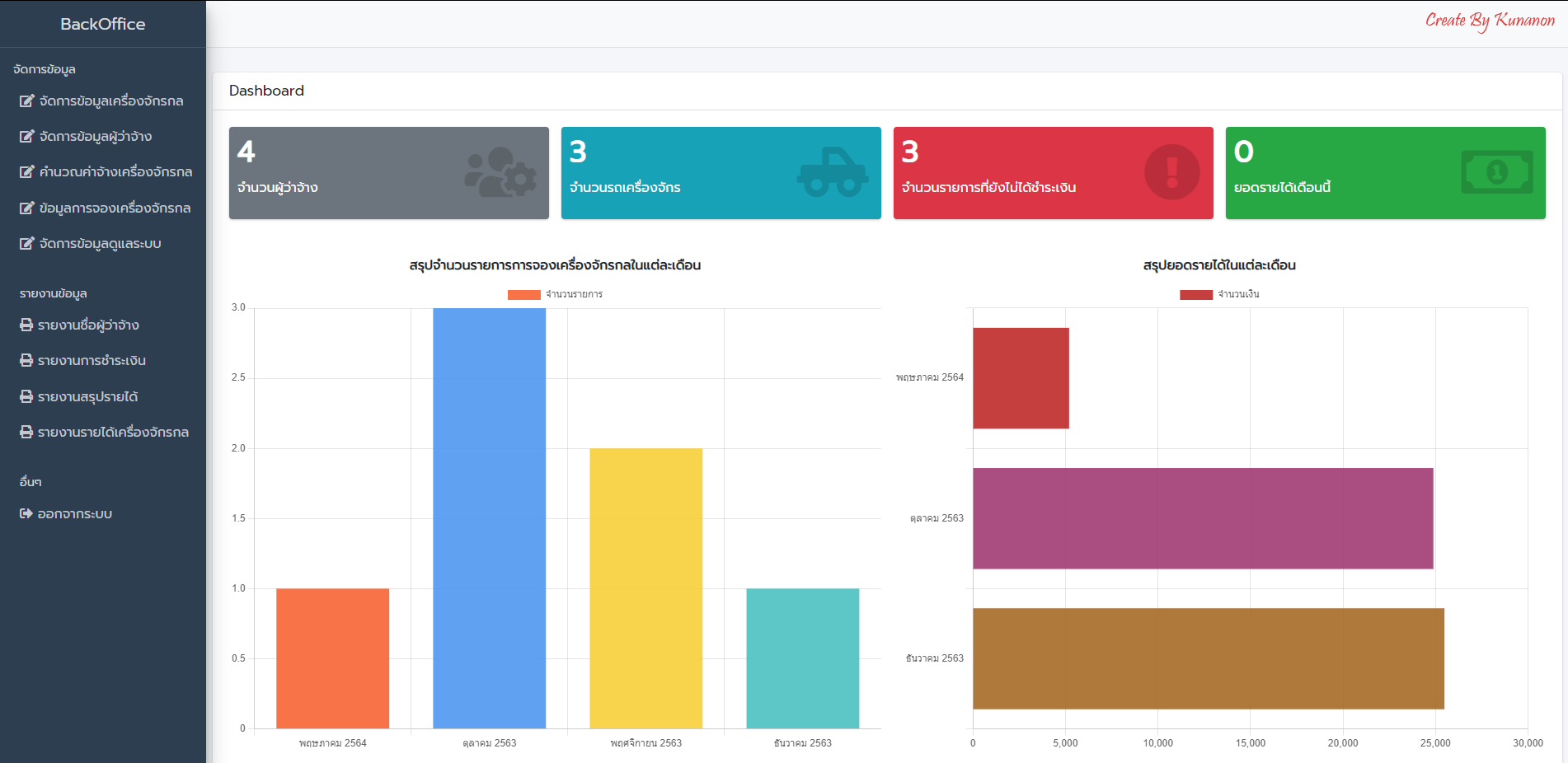
Task: Go to ข้อมูลการจองเครื่องจักรกล page
Action: pyautogui.click(x=115, y=208)
